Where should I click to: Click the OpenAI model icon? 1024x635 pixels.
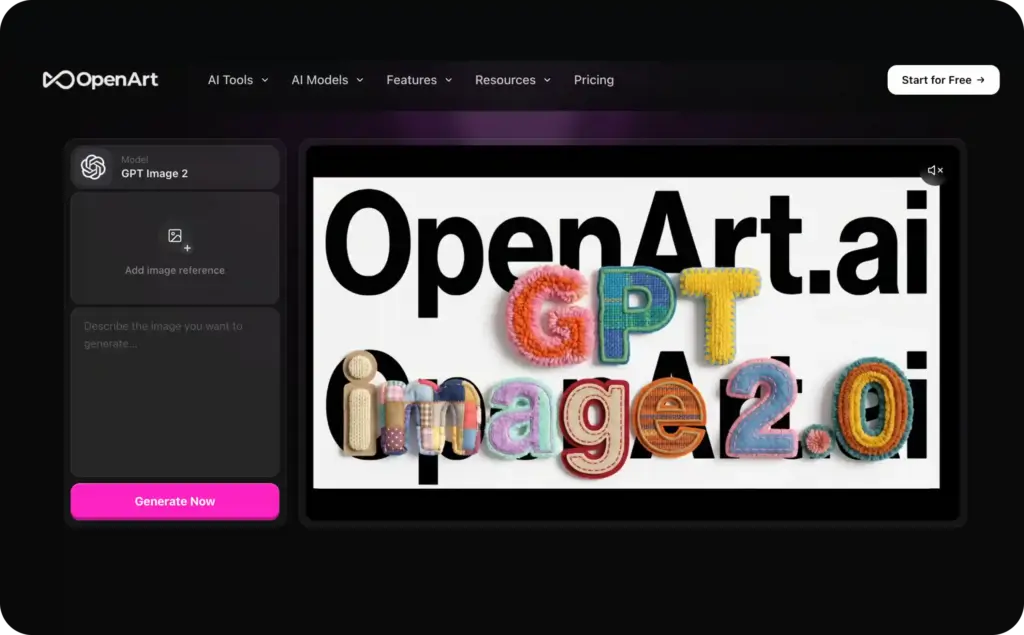point(93,167)
